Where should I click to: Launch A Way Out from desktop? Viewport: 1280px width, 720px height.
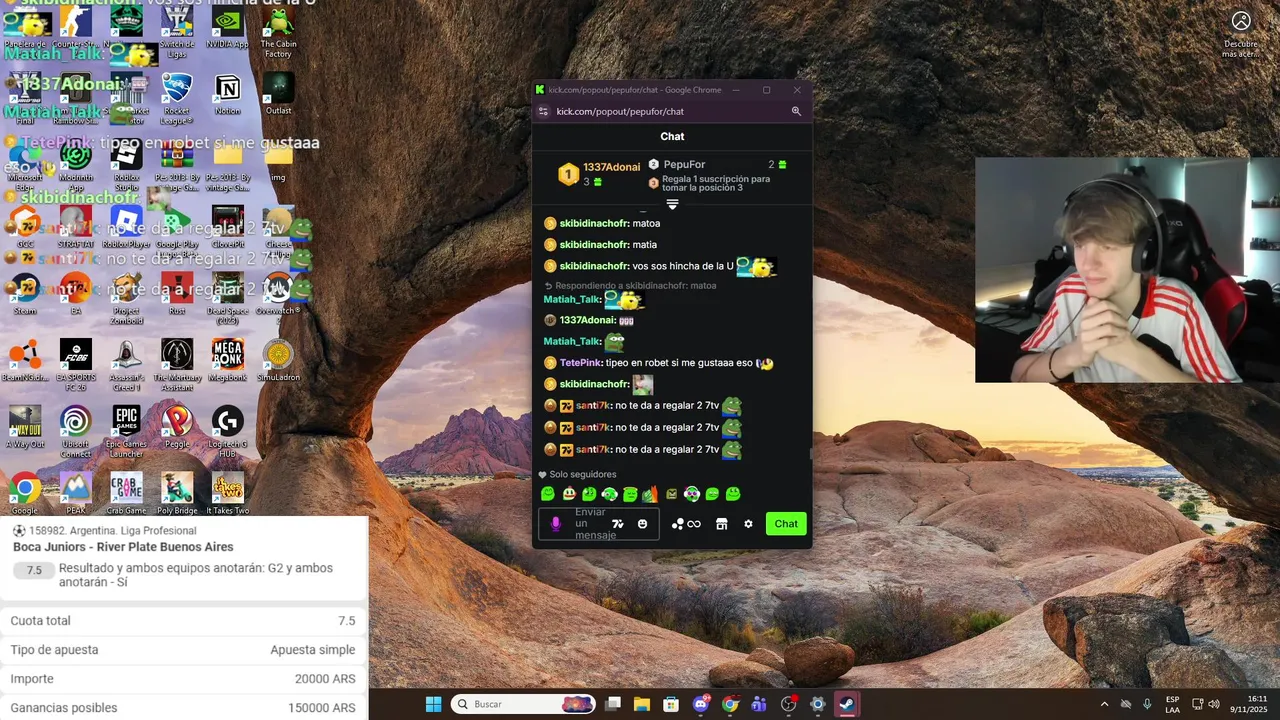25,428
